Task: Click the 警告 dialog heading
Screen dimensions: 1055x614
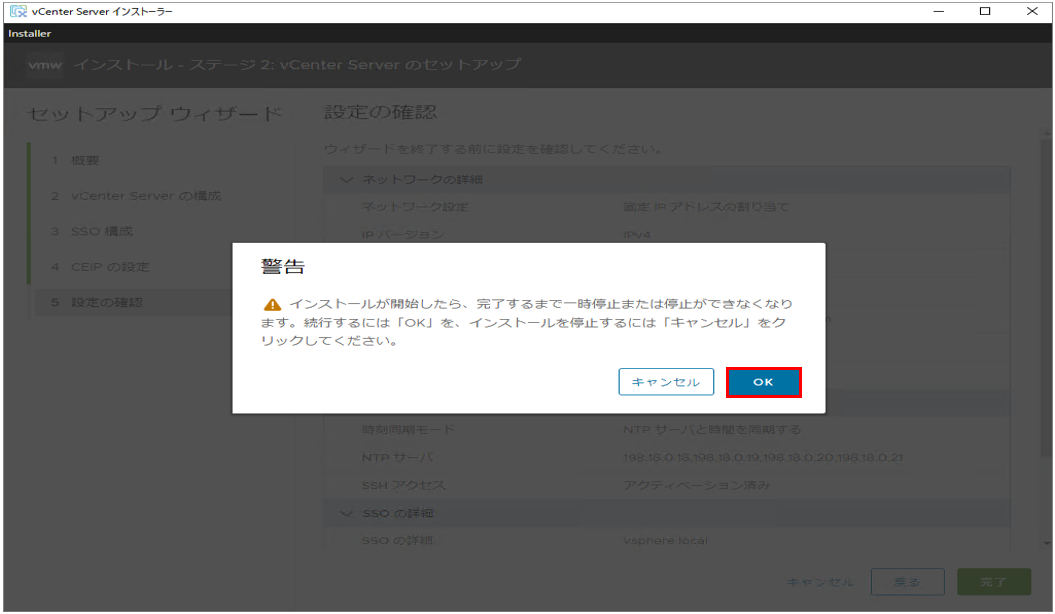Action: click(x=283, y=267)
